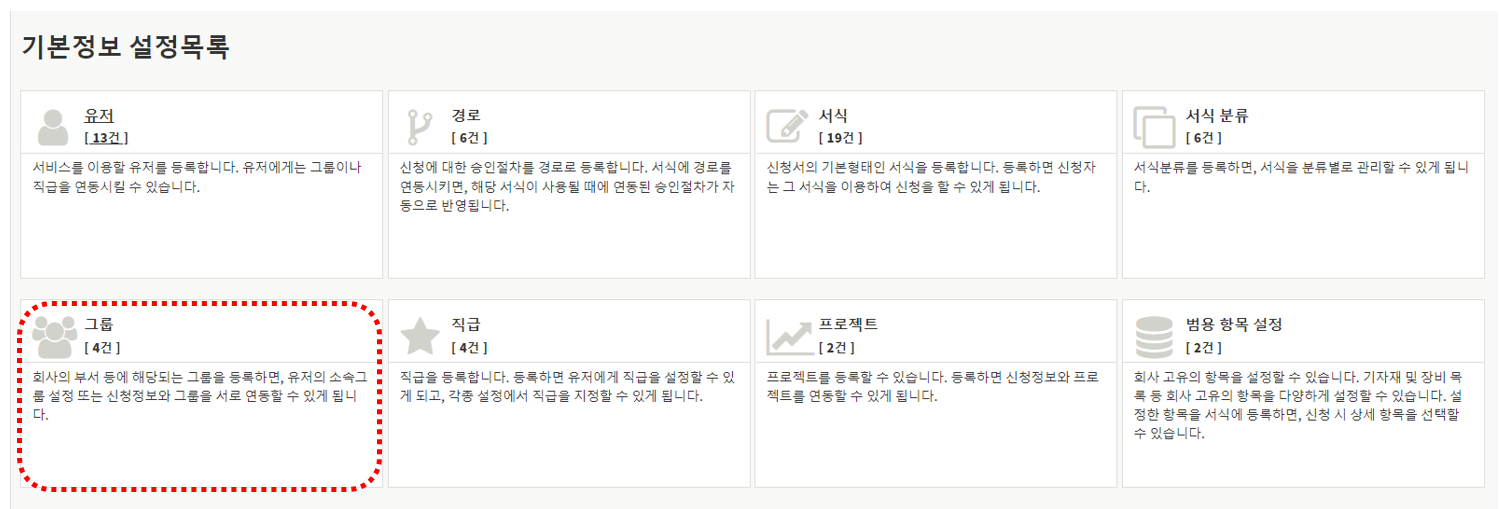This screenshot has height=509, width=1501.
Task: Click the 유저 person silhouette icon
Action: click(52, 127)
